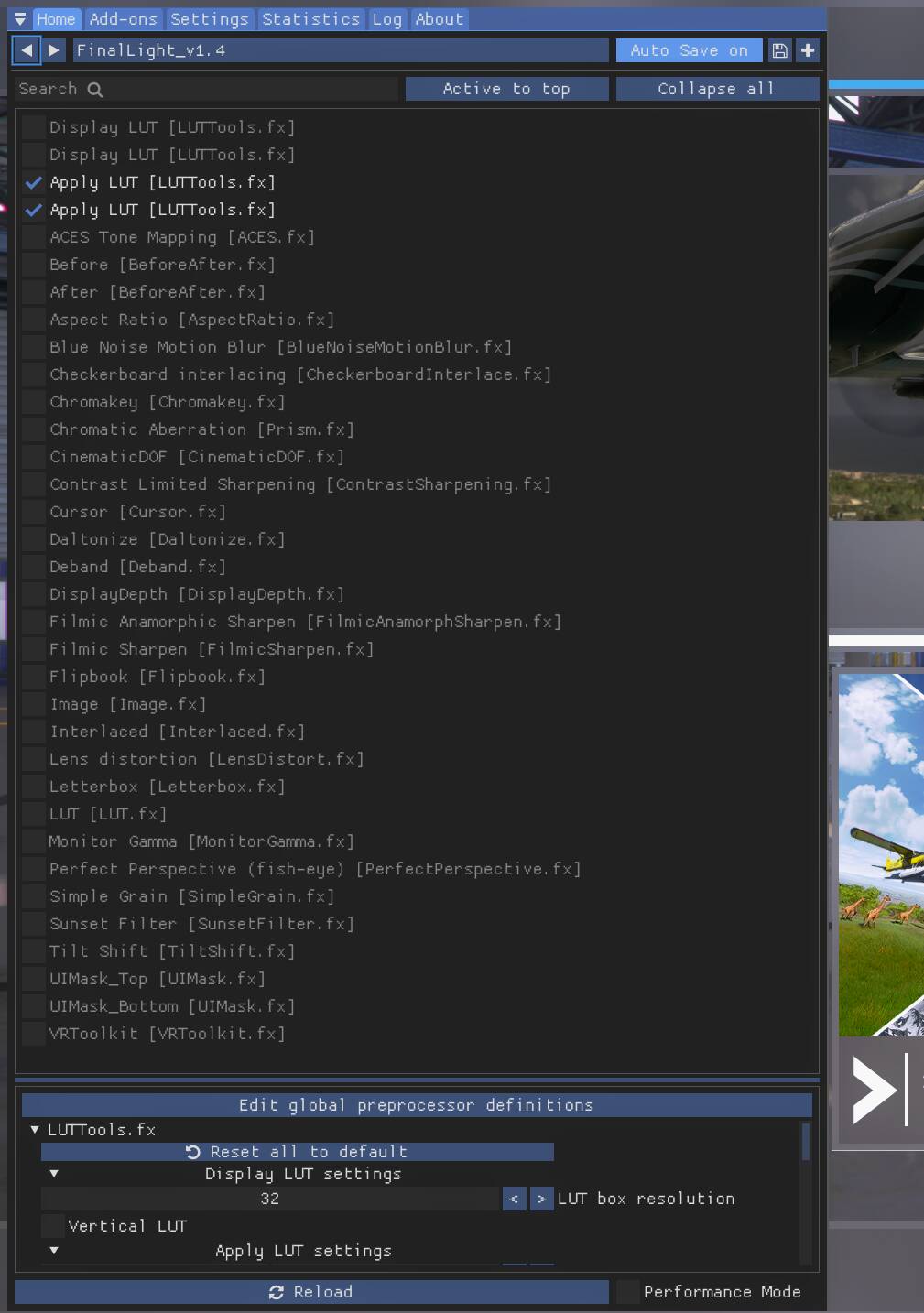Enable Chromatic Aberration [Prism.fx]
924x1313 pixels.
click(x=34, y=429)
